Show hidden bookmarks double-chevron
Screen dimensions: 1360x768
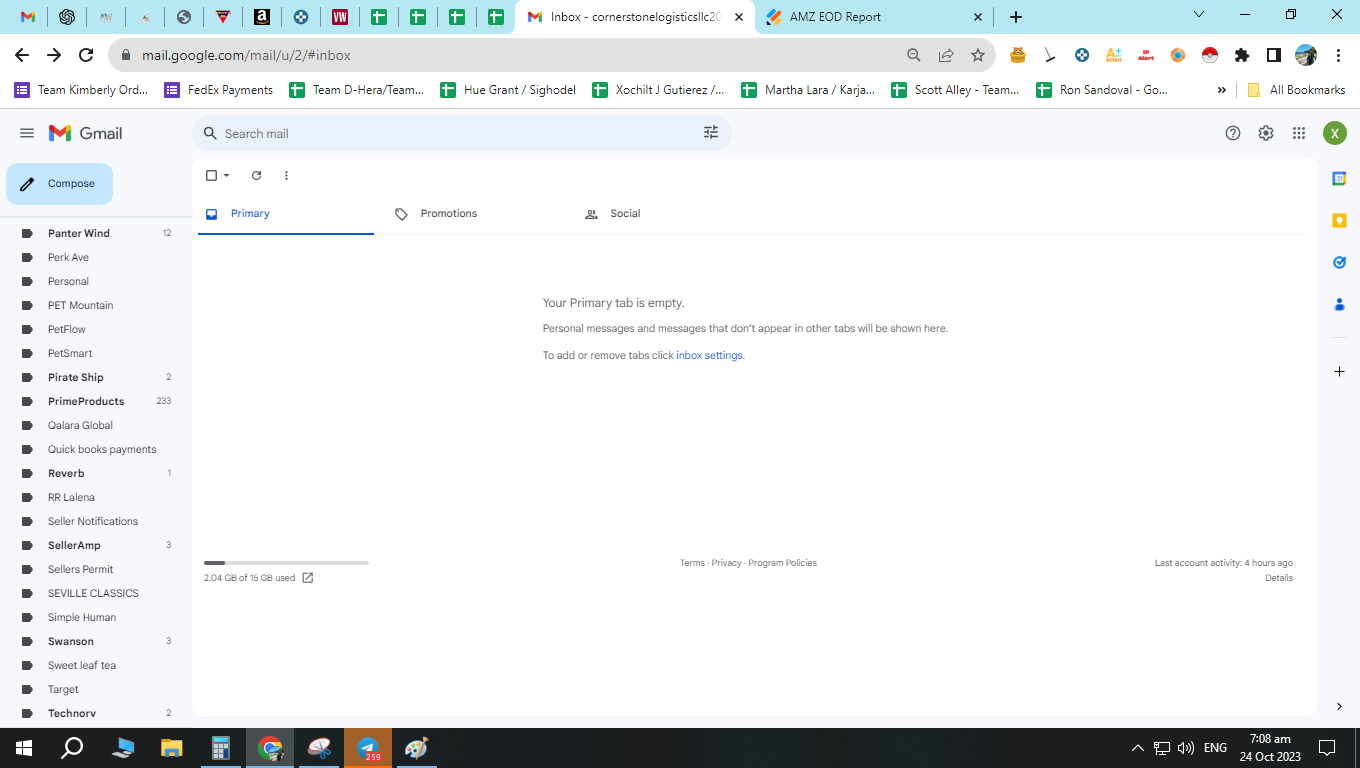pyautogui.click(x=1221, y=90)
